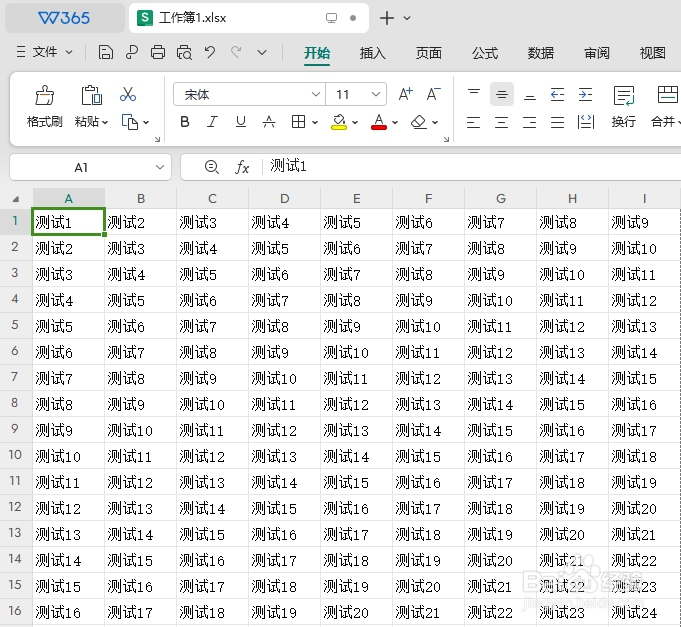Toggle Bold formatting
The width and height of the screenshot is (681, 627).
tap(185, 122)
